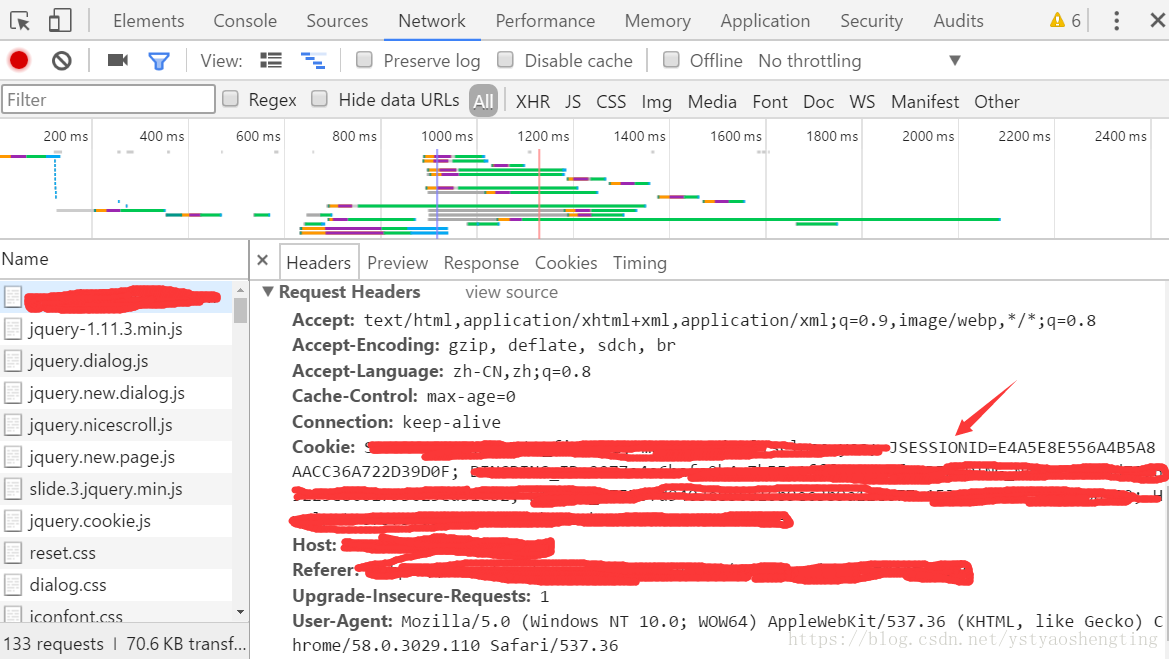This screenshot has height=659, width=1169.
Task: Tick the Offline checkbox
Action: pyautogui.click(x=671, y=60)
